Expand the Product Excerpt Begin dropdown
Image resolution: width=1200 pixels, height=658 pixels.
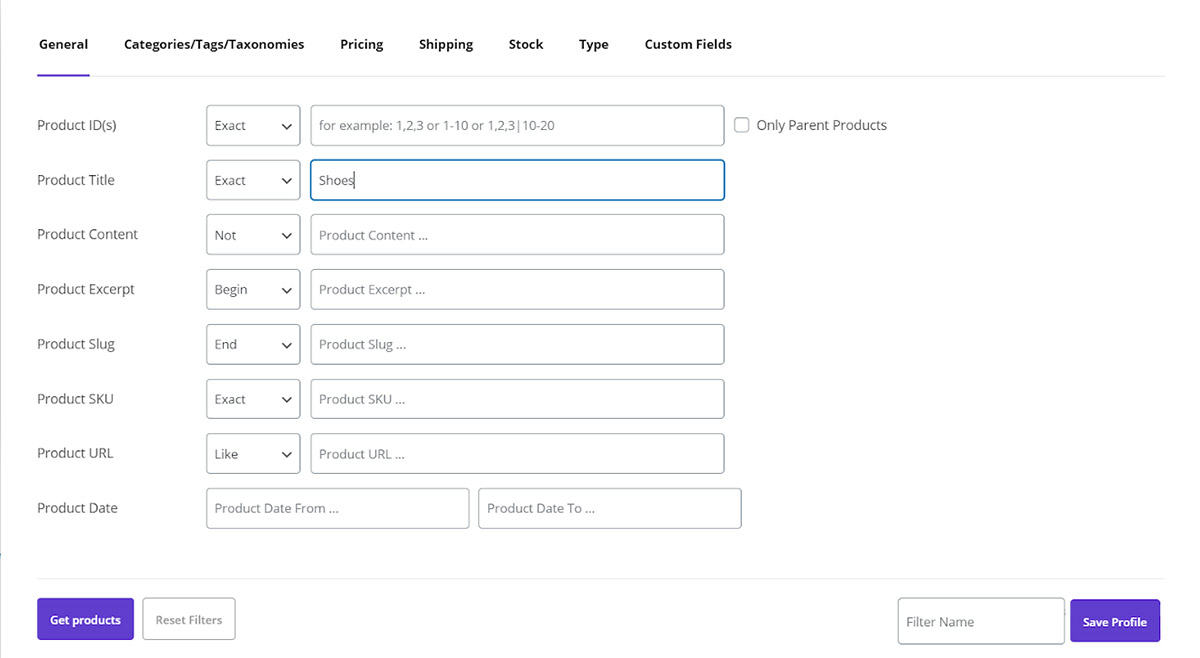[253, 290]
